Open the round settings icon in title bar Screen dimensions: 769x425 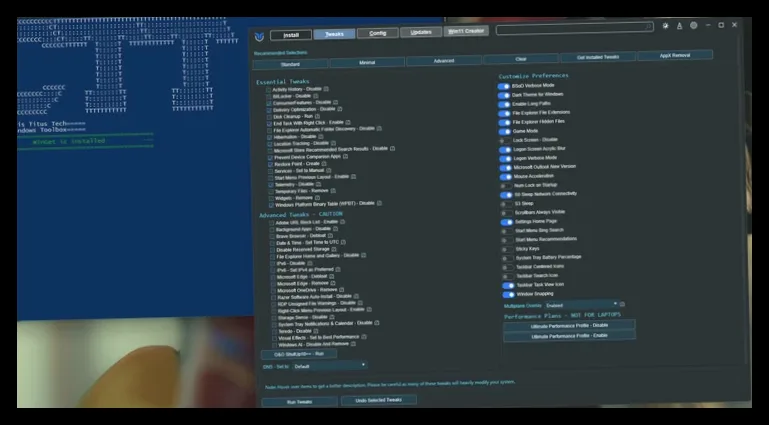[x=693, y=25]
